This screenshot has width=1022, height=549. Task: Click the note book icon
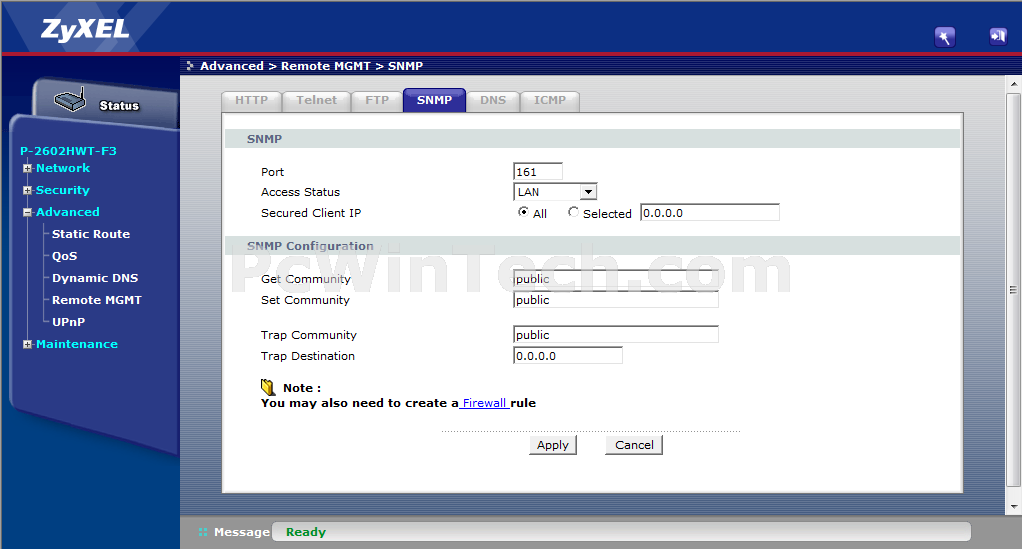click(268, 387)
